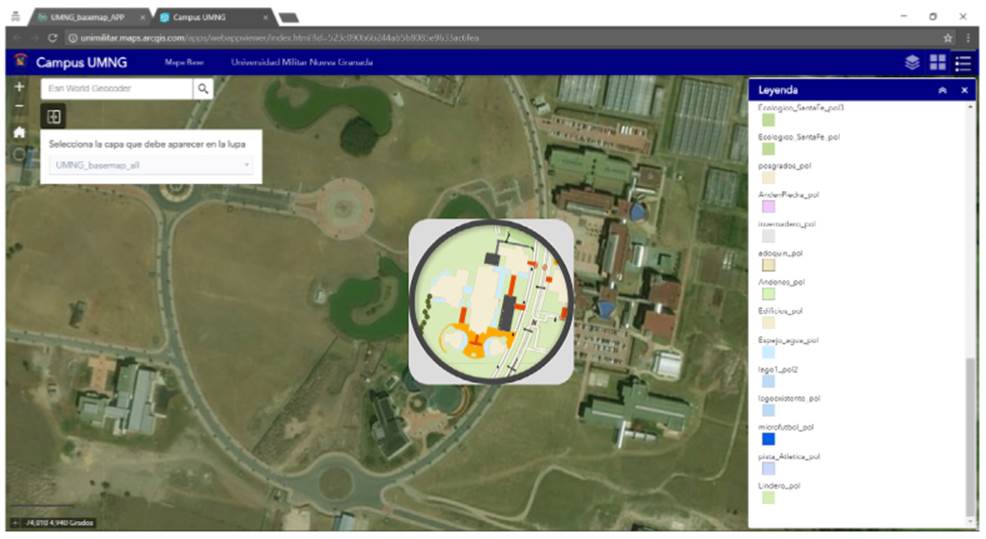Click the geocoder search magnifier button

pos(203,89)
